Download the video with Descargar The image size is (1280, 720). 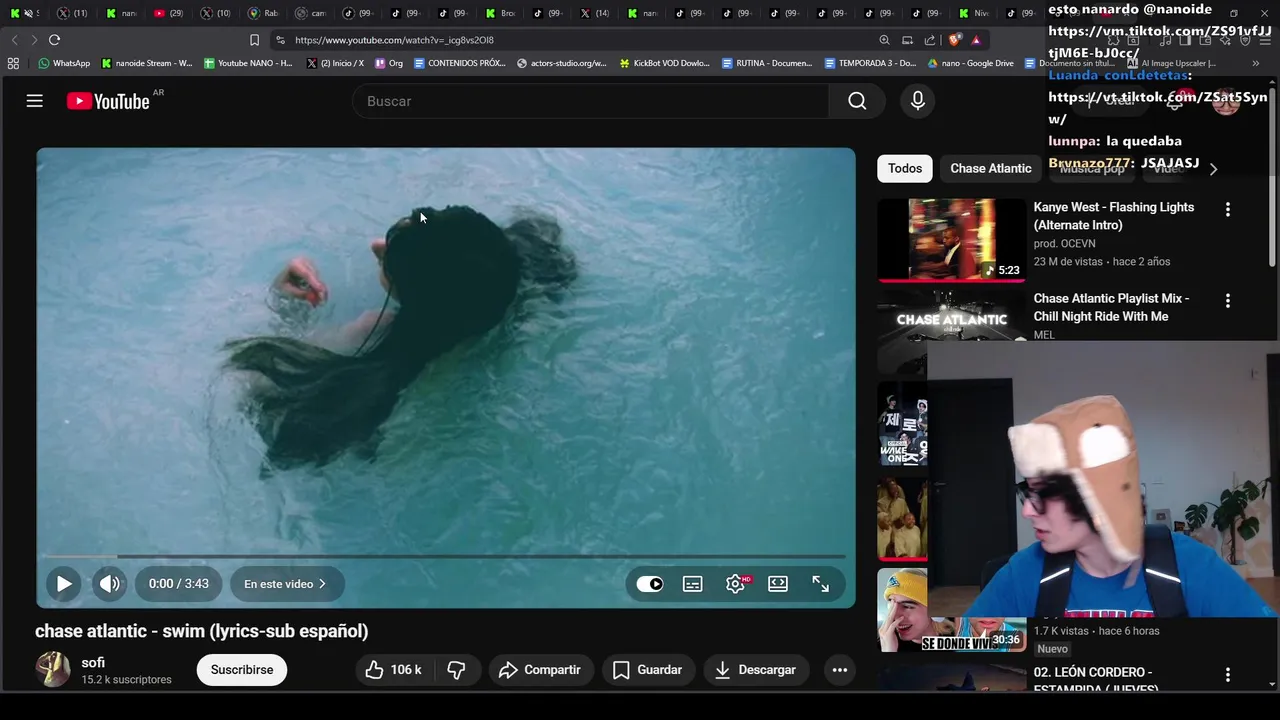[755, 670]
